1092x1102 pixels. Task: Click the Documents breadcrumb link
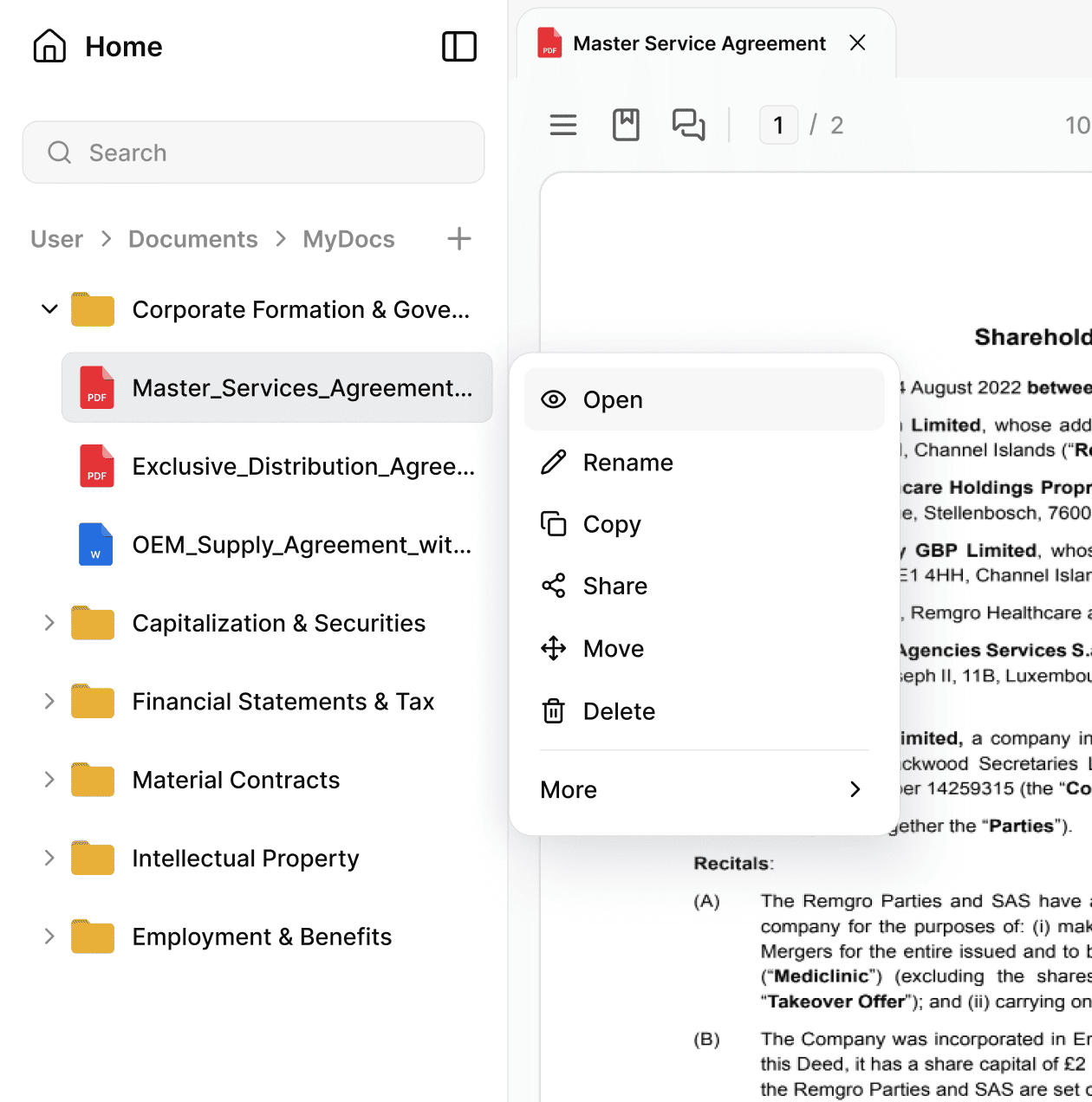192,238
